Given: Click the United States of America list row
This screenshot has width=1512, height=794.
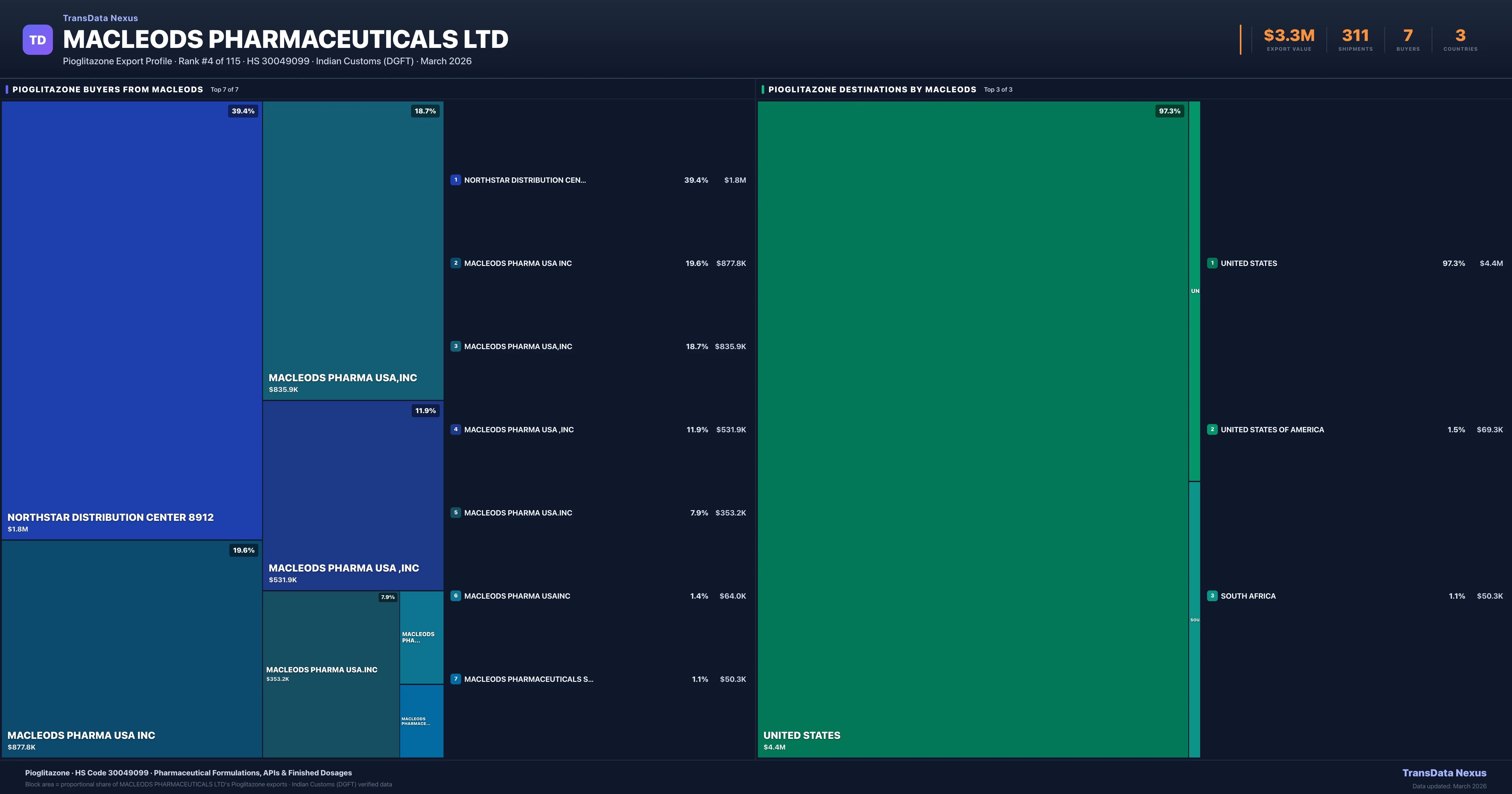Looking at the screenshot, I should coord(1272,429).
